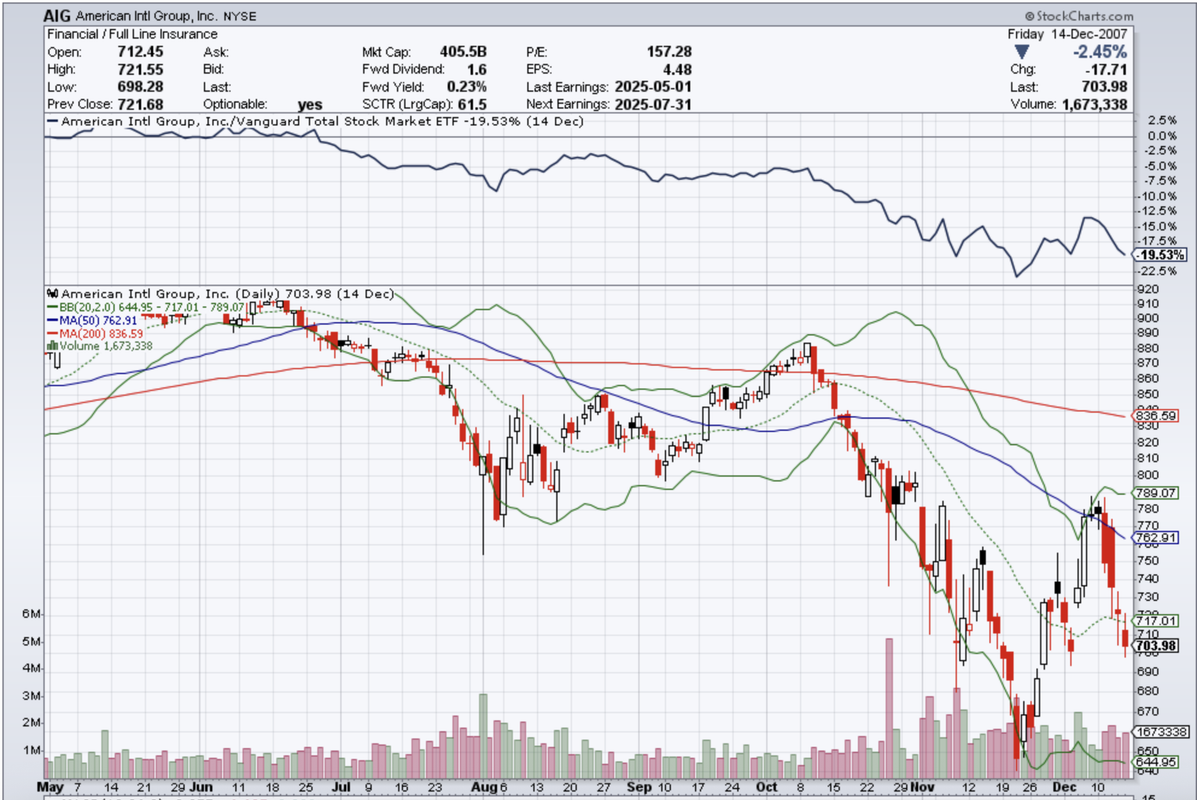
Task: Click the volume bars icon in the legend
Action: [x=53, y=346]
